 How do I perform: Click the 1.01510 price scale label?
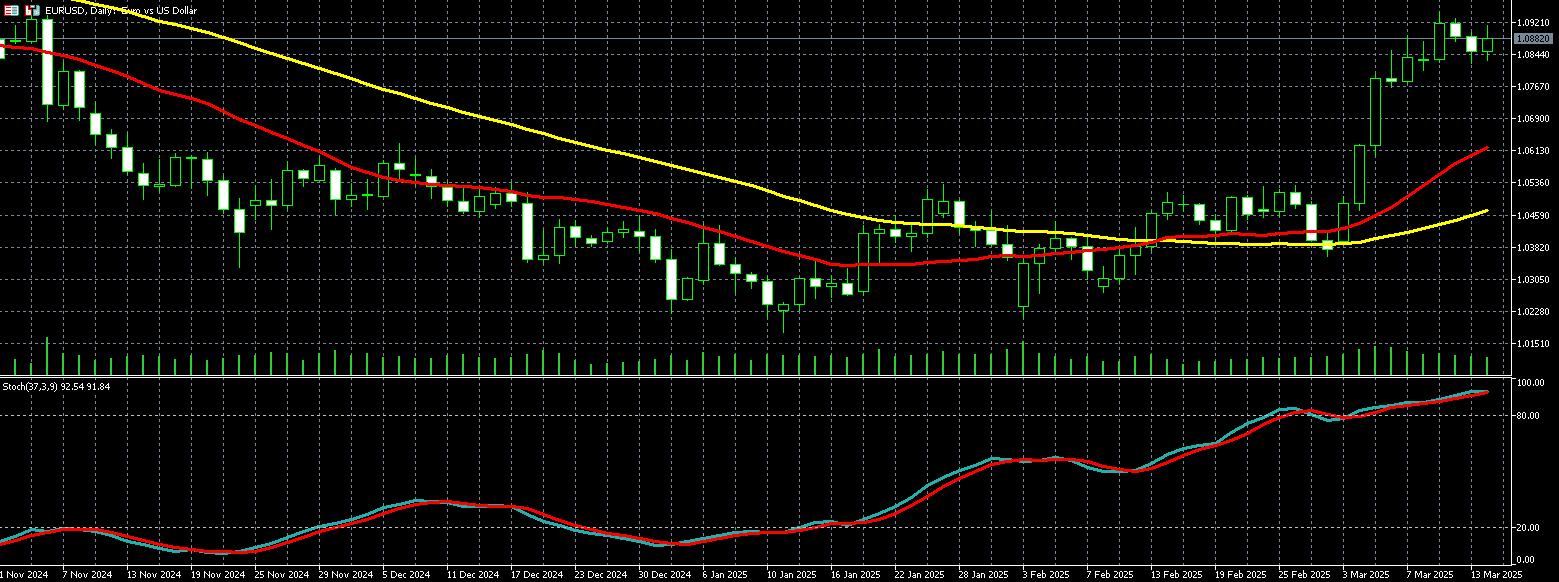click(x=1534, y=344)
